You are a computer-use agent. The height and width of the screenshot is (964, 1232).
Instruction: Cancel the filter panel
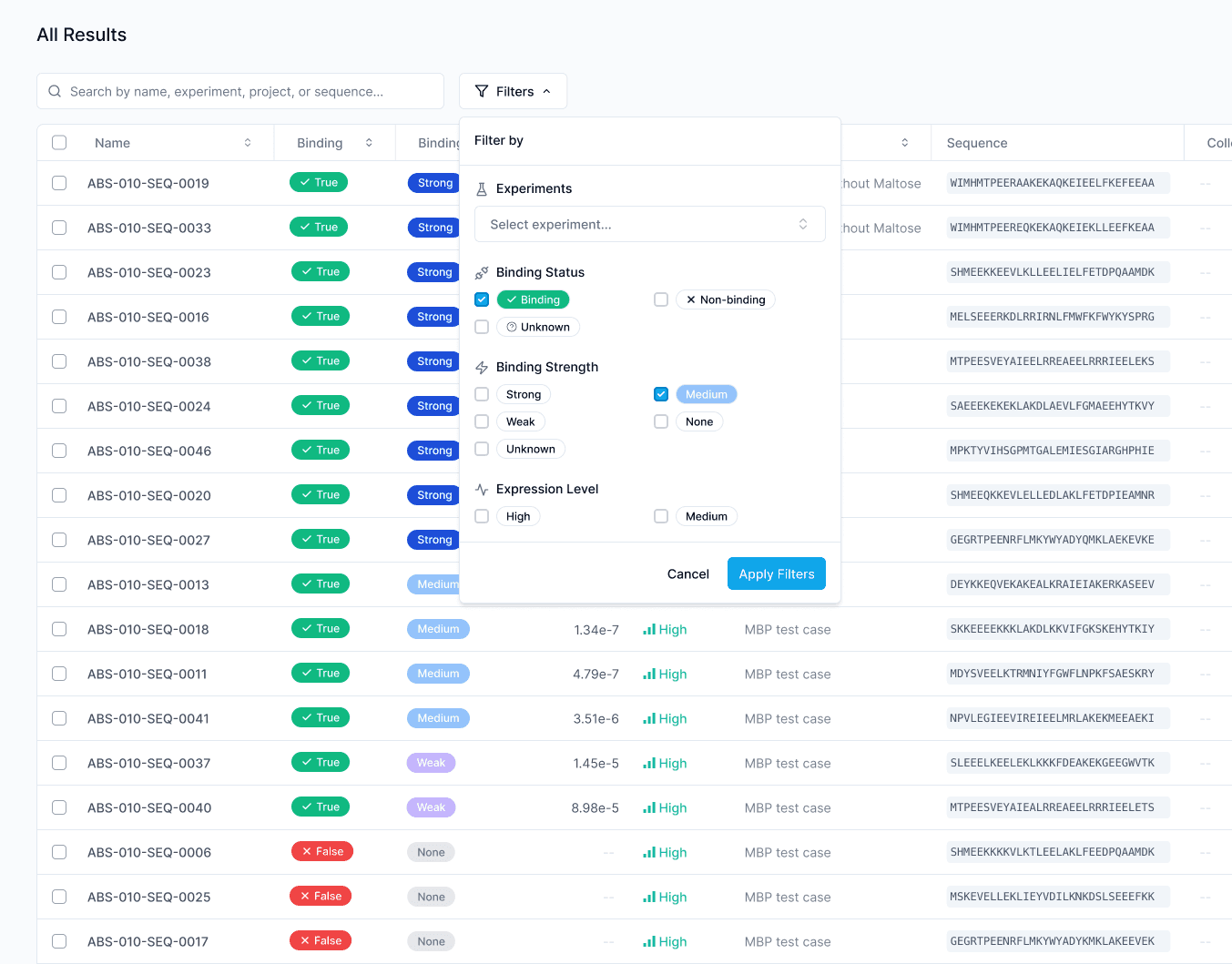click(x=687, y=573)
